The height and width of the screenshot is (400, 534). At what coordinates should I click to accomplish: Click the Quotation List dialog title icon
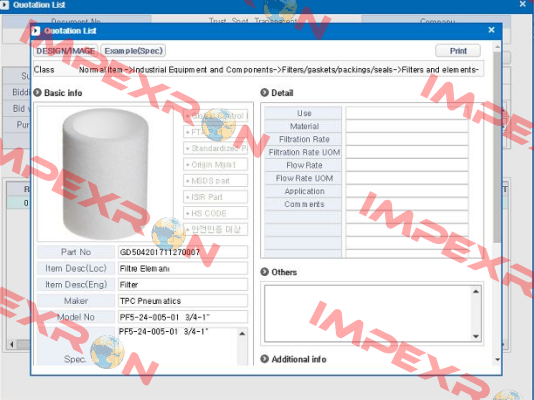point(36,31)
